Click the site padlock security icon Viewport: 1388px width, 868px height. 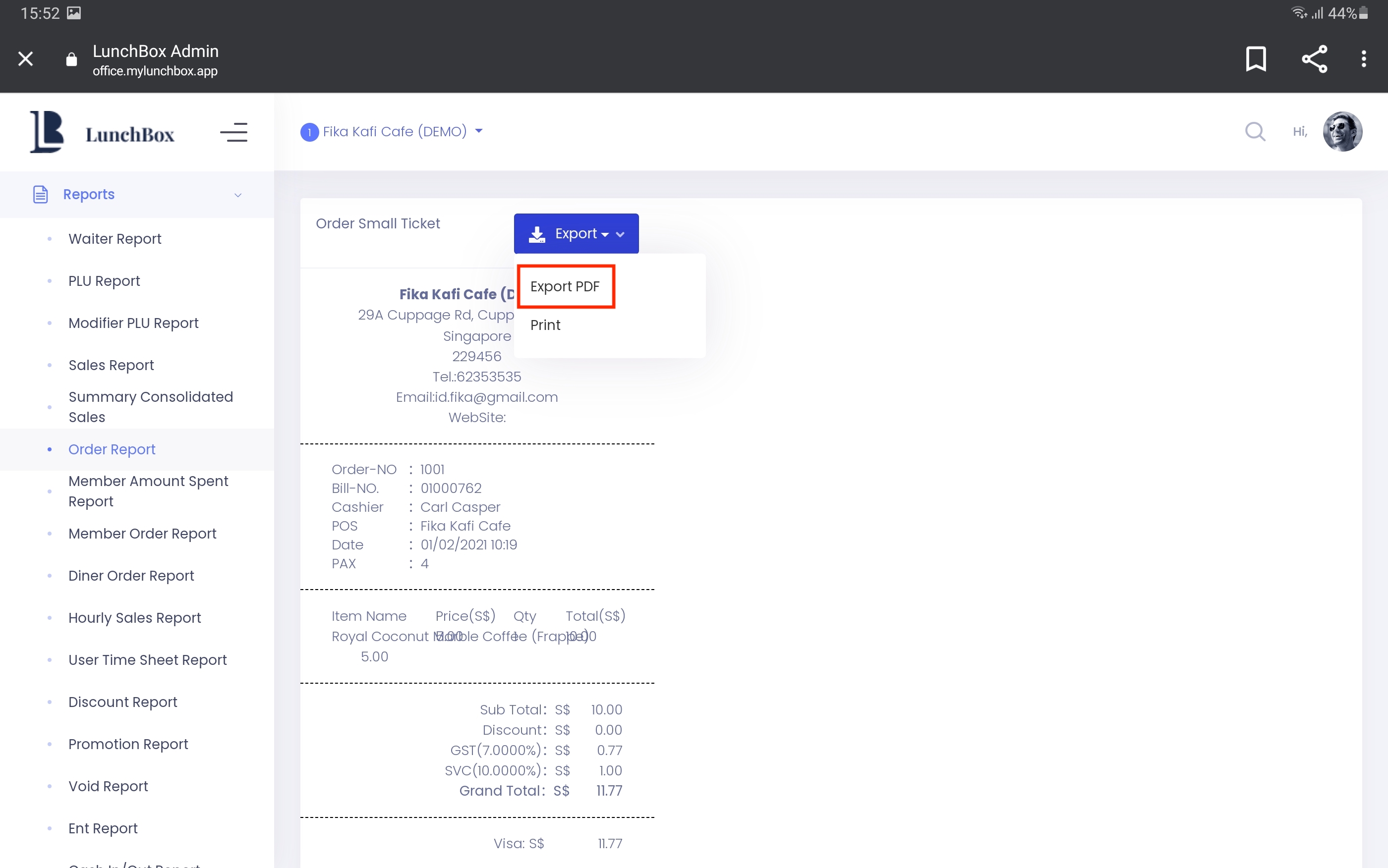pyautogui.click(x=71, y=60)
